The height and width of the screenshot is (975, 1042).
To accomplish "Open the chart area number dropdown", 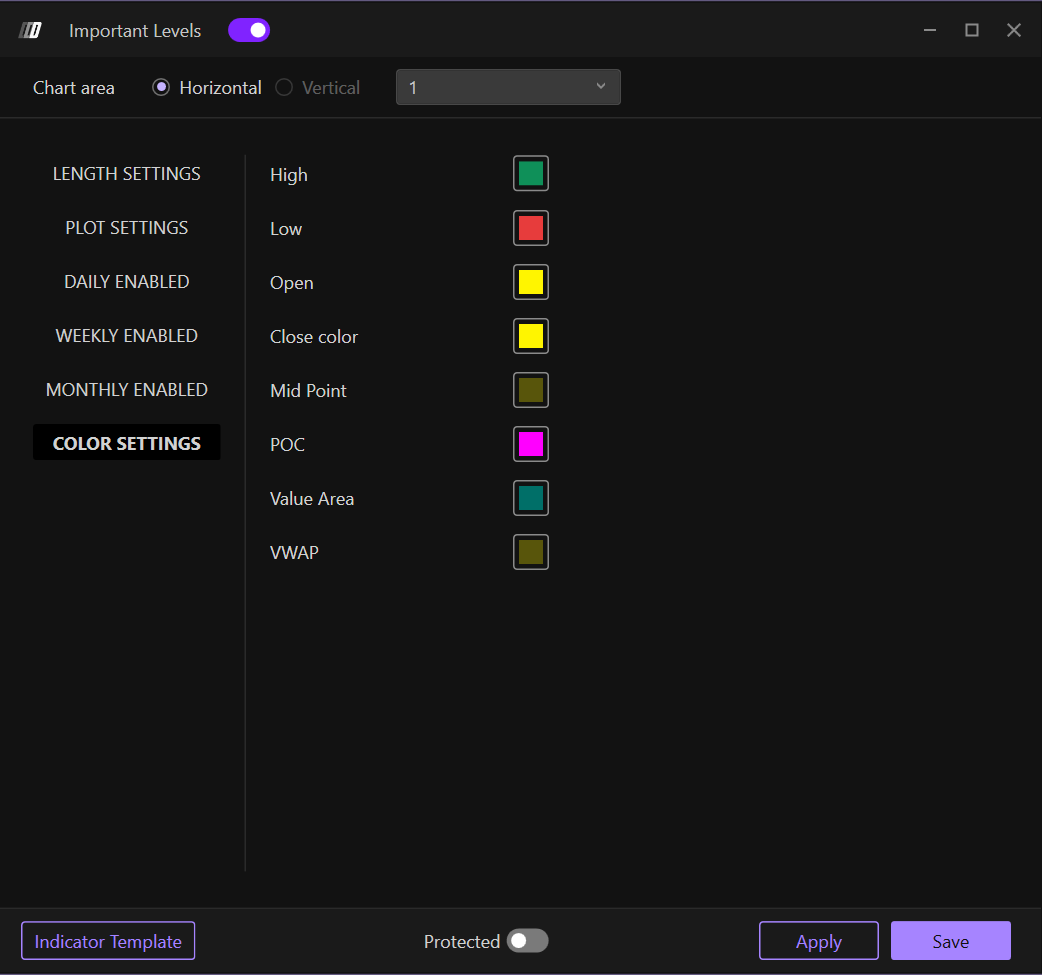I will click(508, 87).
